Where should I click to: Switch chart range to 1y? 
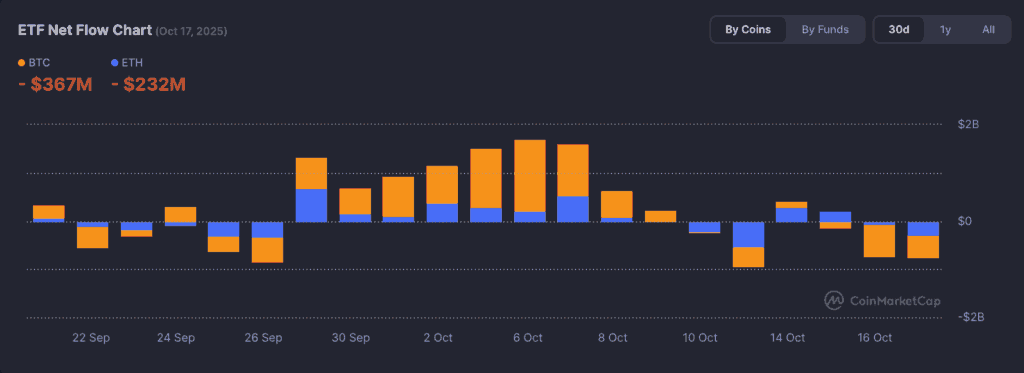(945, 29)
